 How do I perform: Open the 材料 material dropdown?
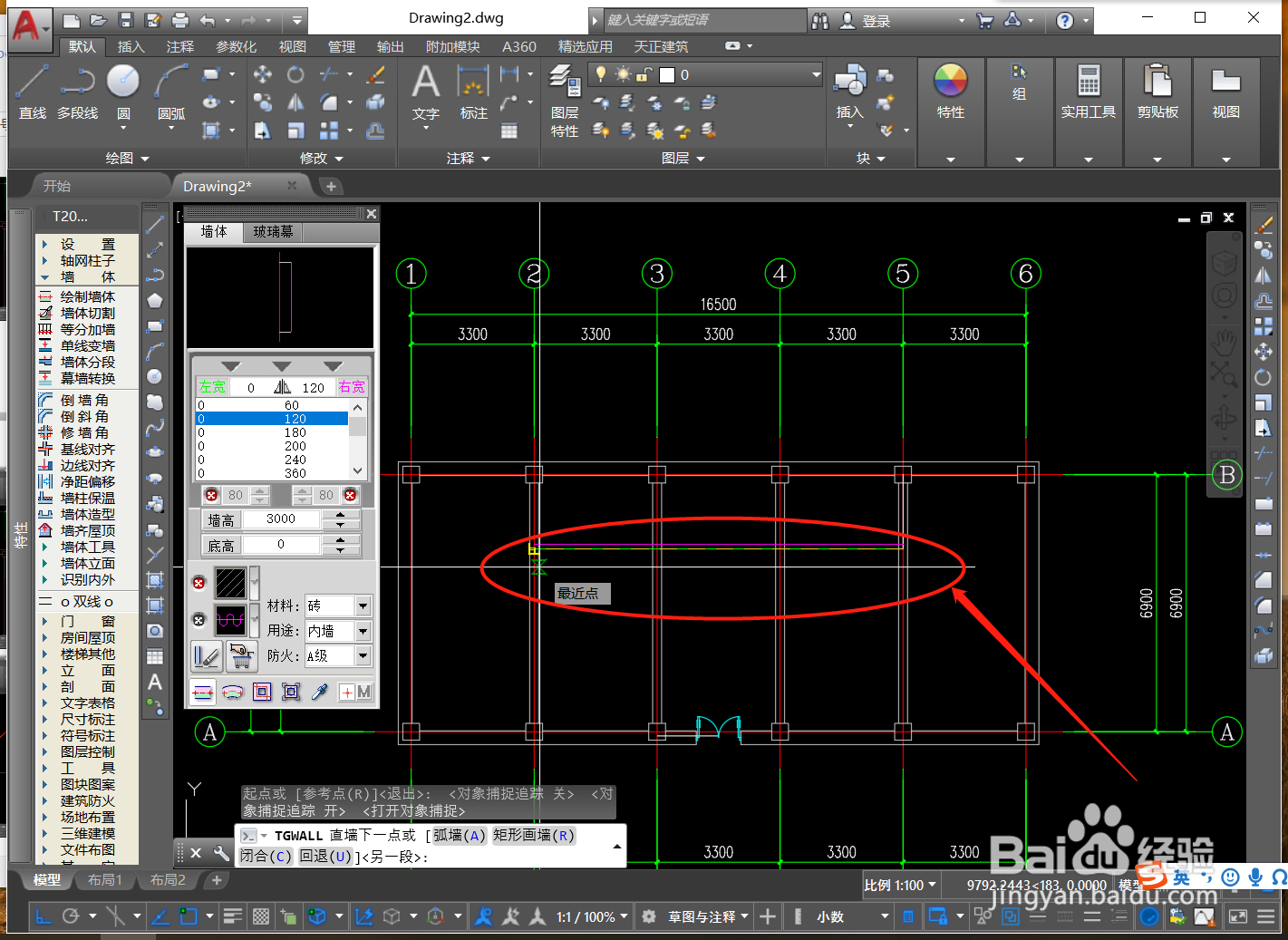(363, 606)
